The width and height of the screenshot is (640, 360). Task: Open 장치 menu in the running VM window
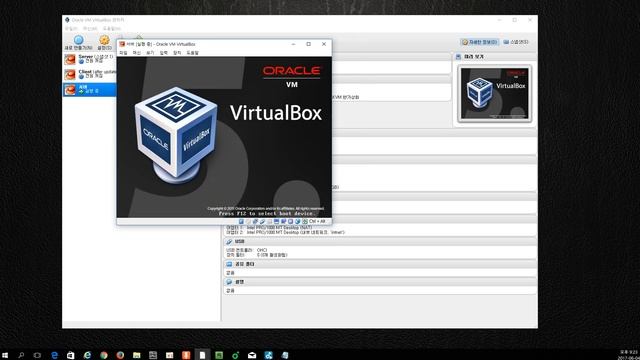(177, 53)
